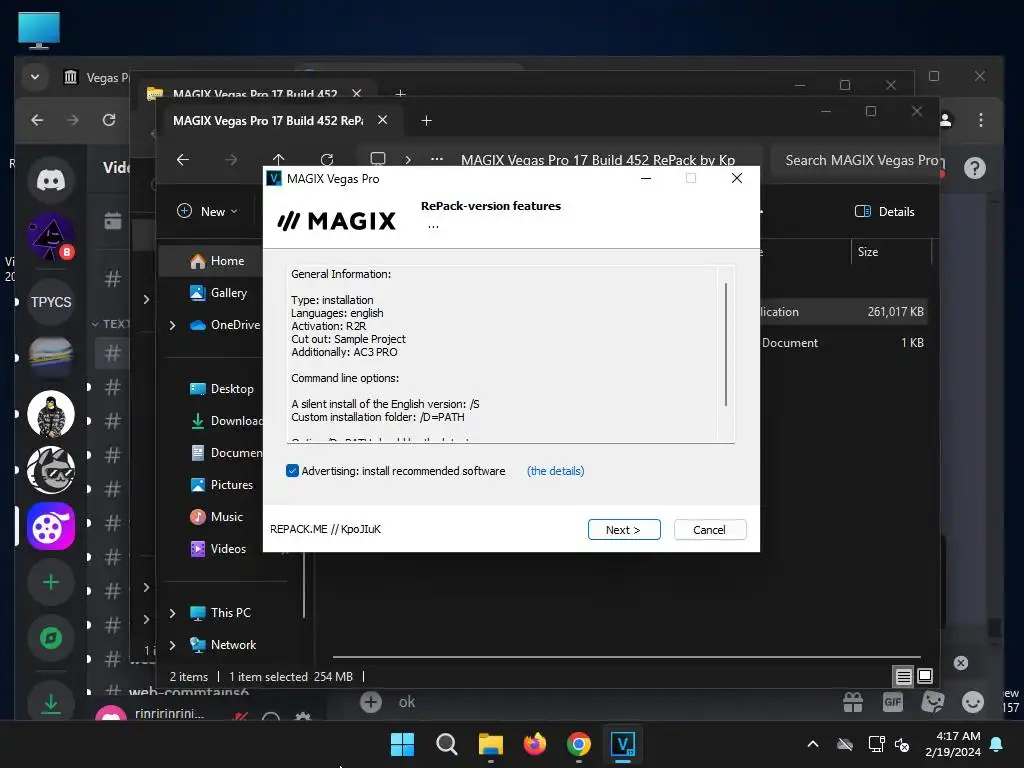This screenshot has height=768, width=1024.
Task: Open the Music folder shortcut
Action: (x=216, y=517)
